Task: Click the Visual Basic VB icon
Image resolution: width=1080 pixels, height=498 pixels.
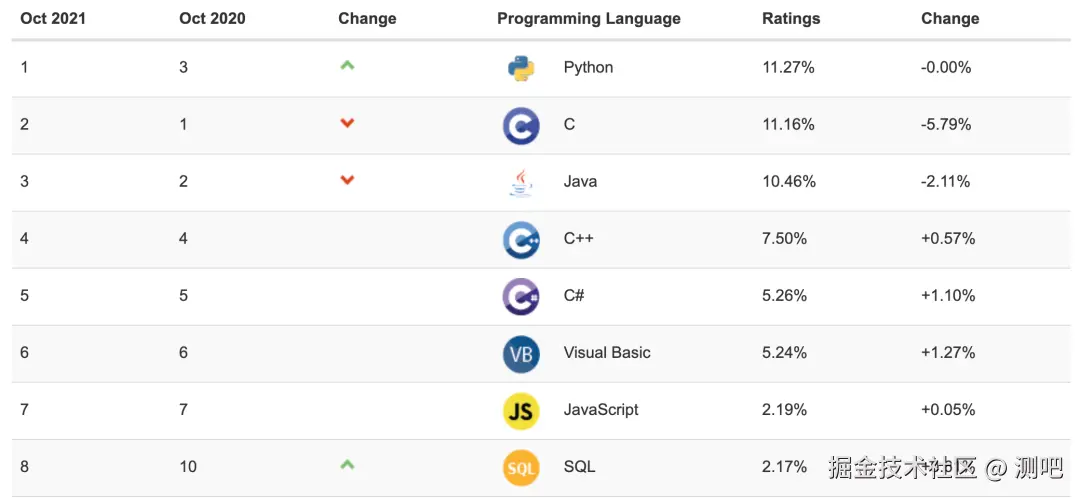Action: pos(521,353)
